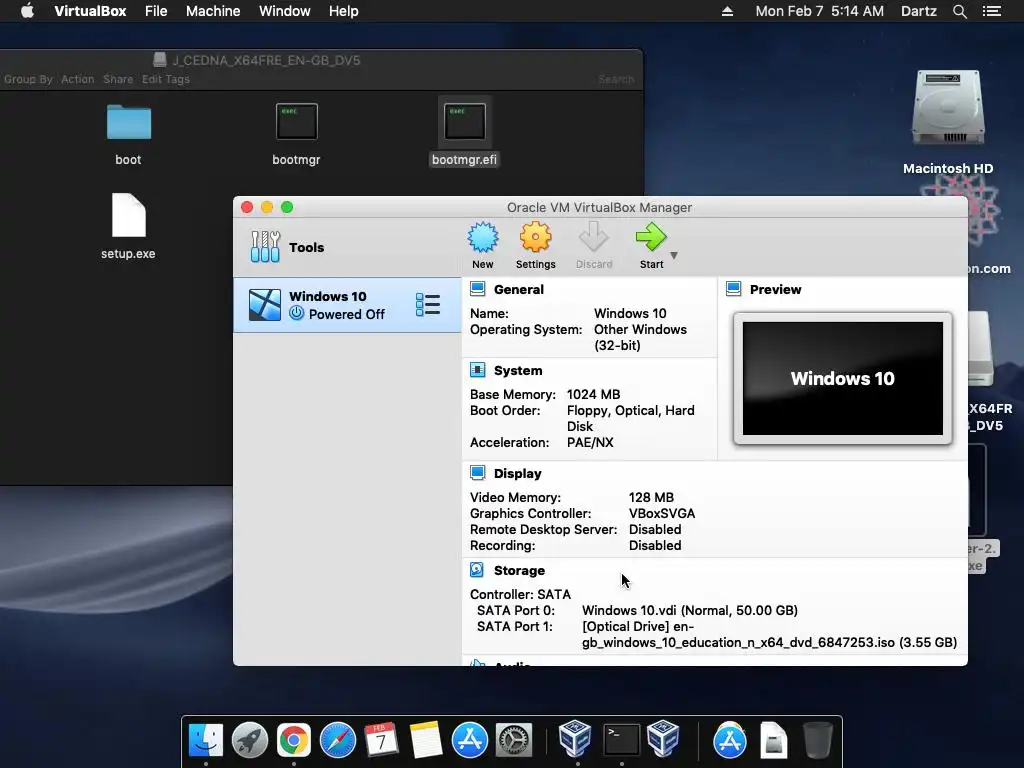1024x768 pixels.
Task: Click the Preview section icon
Action: (734, 289)
